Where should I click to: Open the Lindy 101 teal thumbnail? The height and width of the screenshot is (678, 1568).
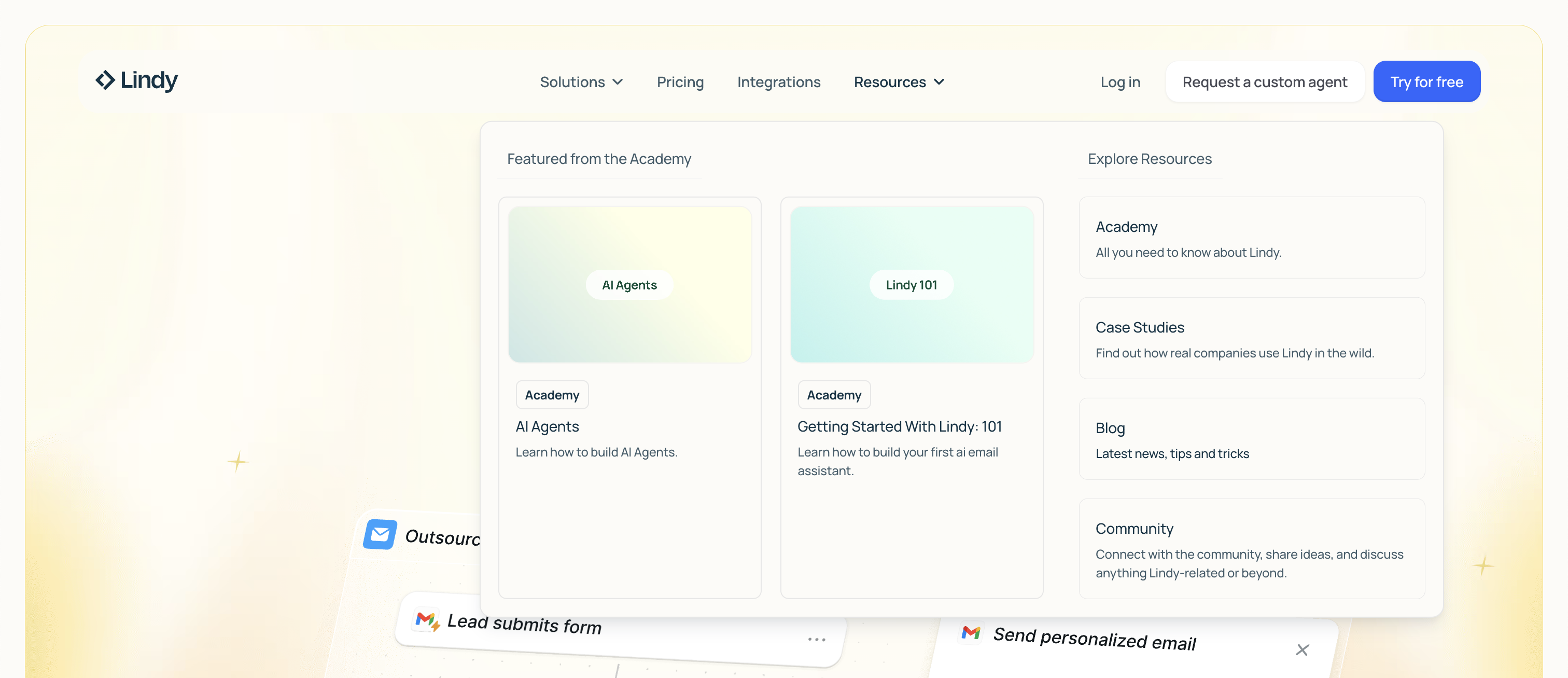911,284
